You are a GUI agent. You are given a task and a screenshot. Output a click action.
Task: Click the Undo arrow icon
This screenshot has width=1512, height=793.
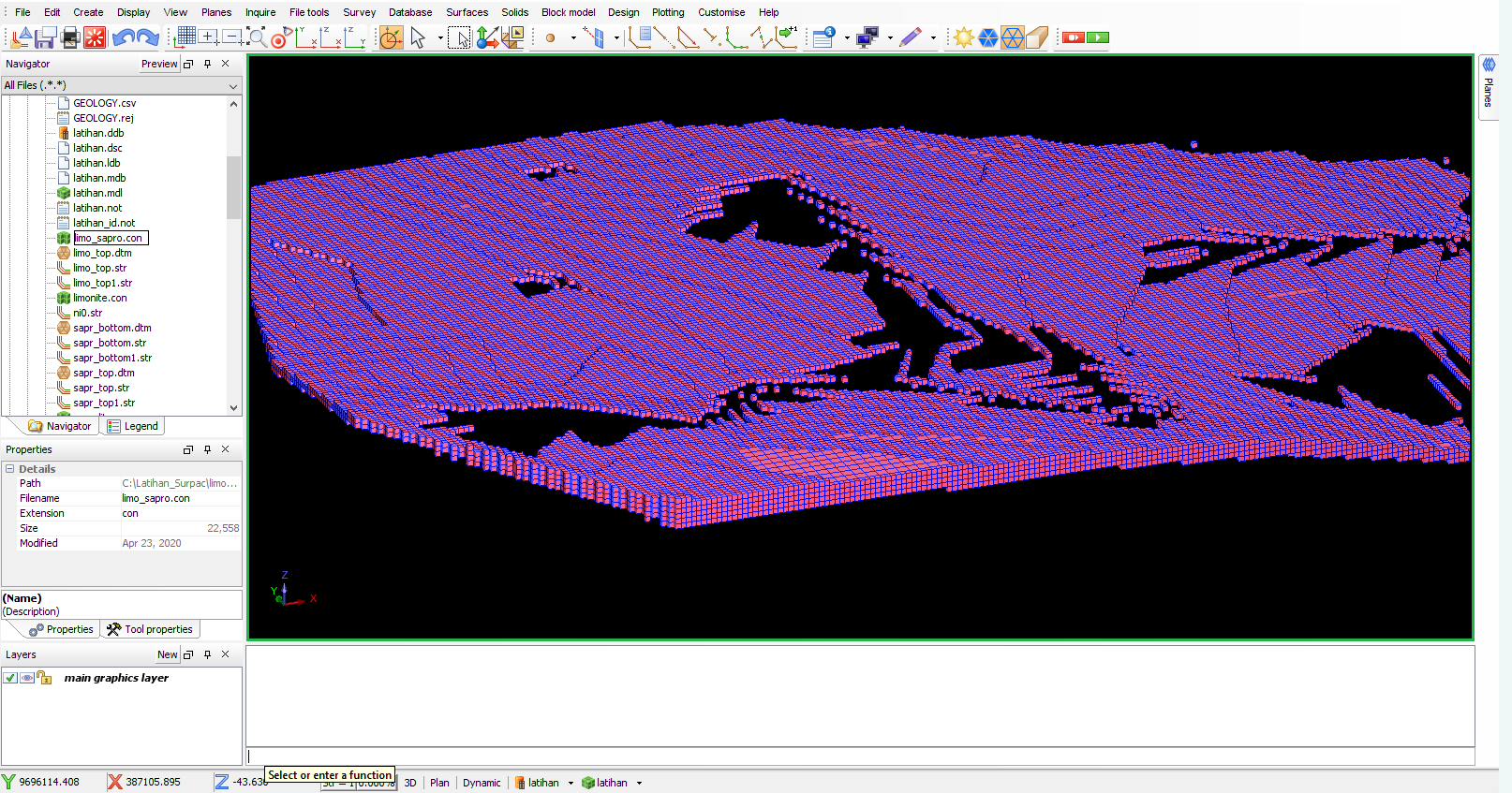click(x=123, y=37)
